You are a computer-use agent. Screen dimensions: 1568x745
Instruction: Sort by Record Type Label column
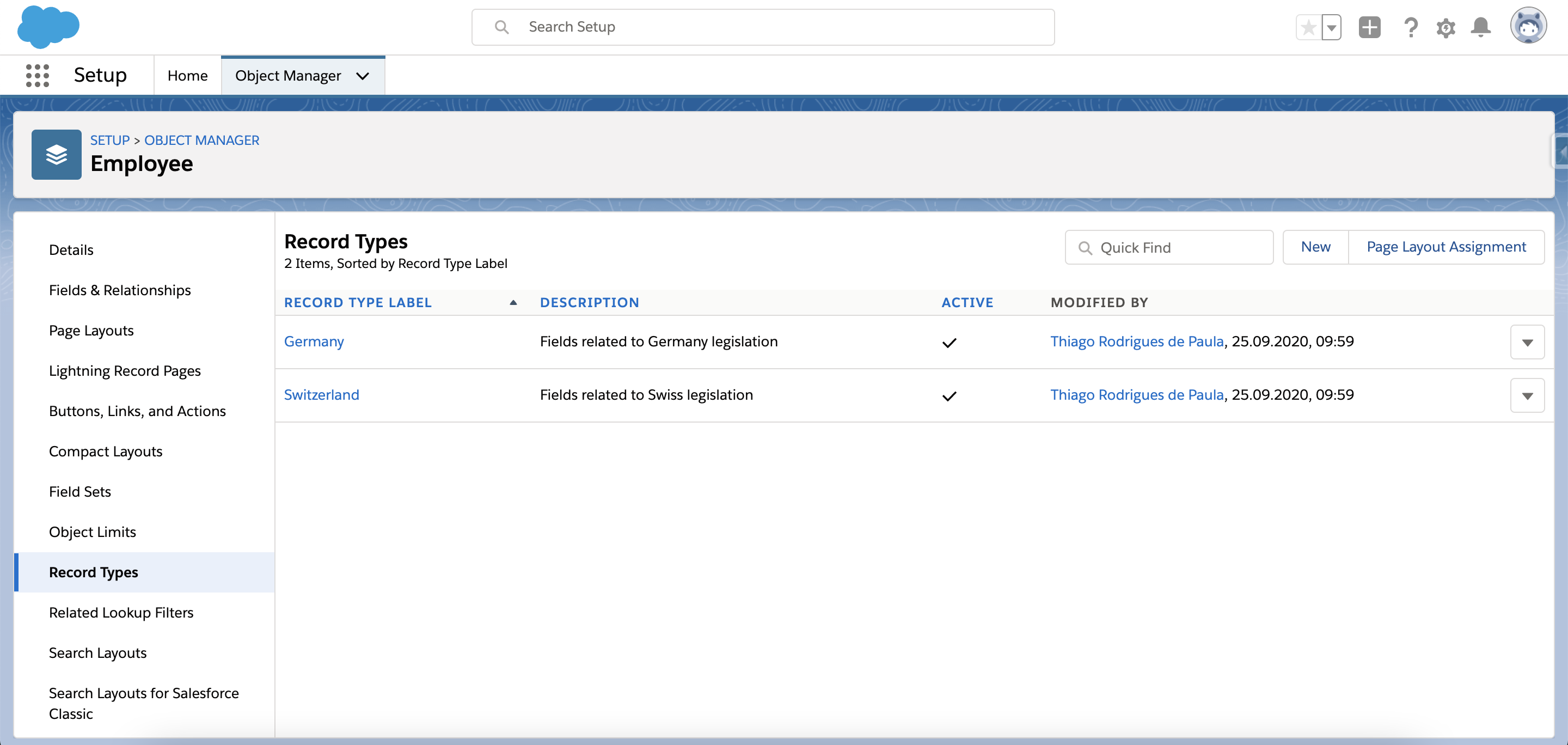click(x=358, y=302)
